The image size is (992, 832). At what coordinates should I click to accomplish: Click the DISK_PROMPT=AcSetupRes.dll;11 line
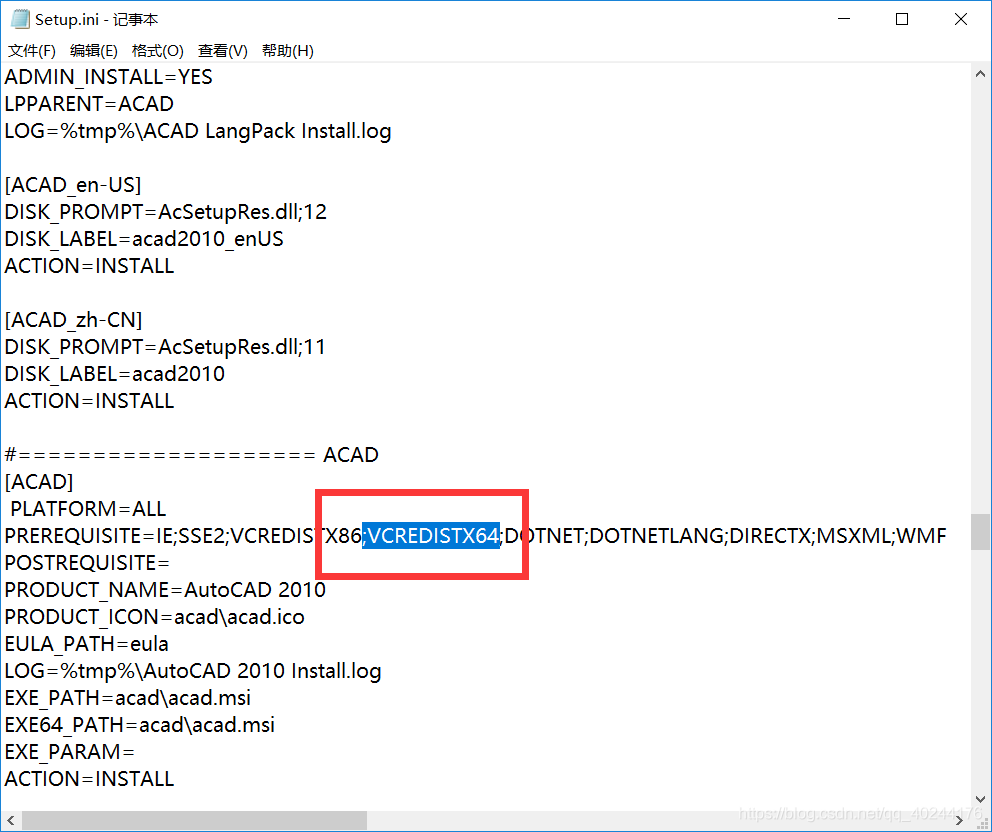click(x=165, y=347)
